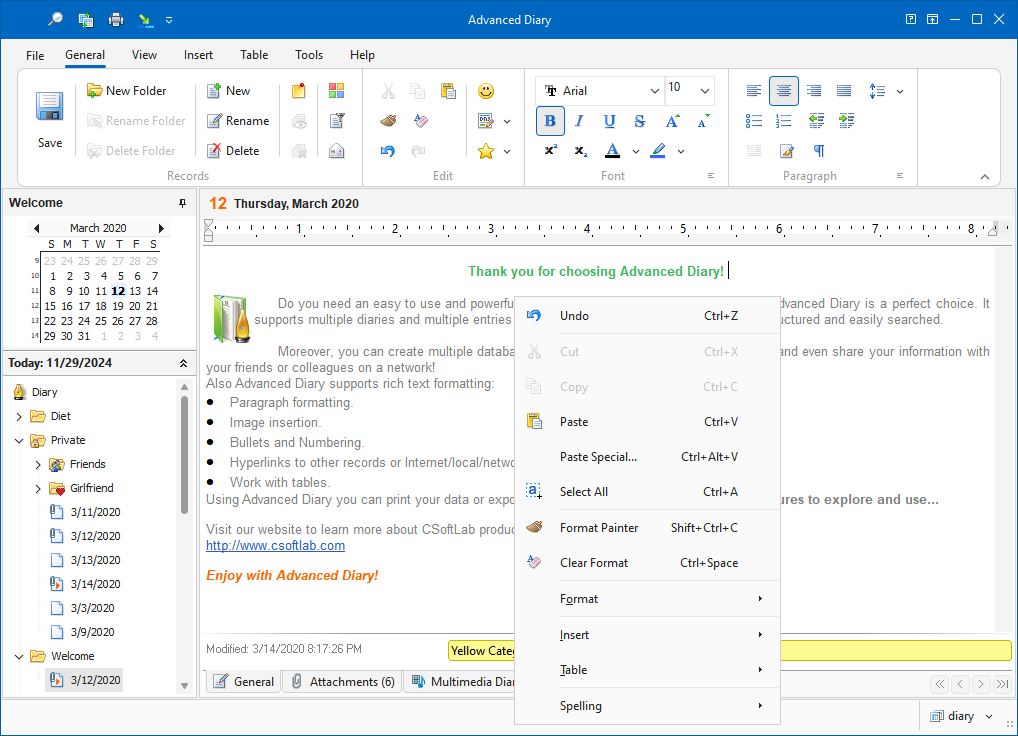1018x736 pixels.
Task: Click the line spacing icon
Action: click(877, 91)
